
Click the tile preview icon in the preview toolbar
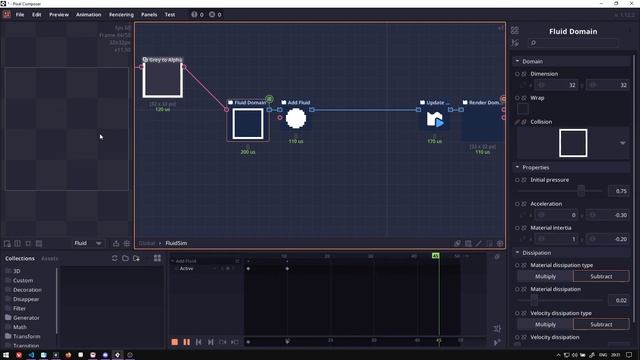[x=28, y=244]
